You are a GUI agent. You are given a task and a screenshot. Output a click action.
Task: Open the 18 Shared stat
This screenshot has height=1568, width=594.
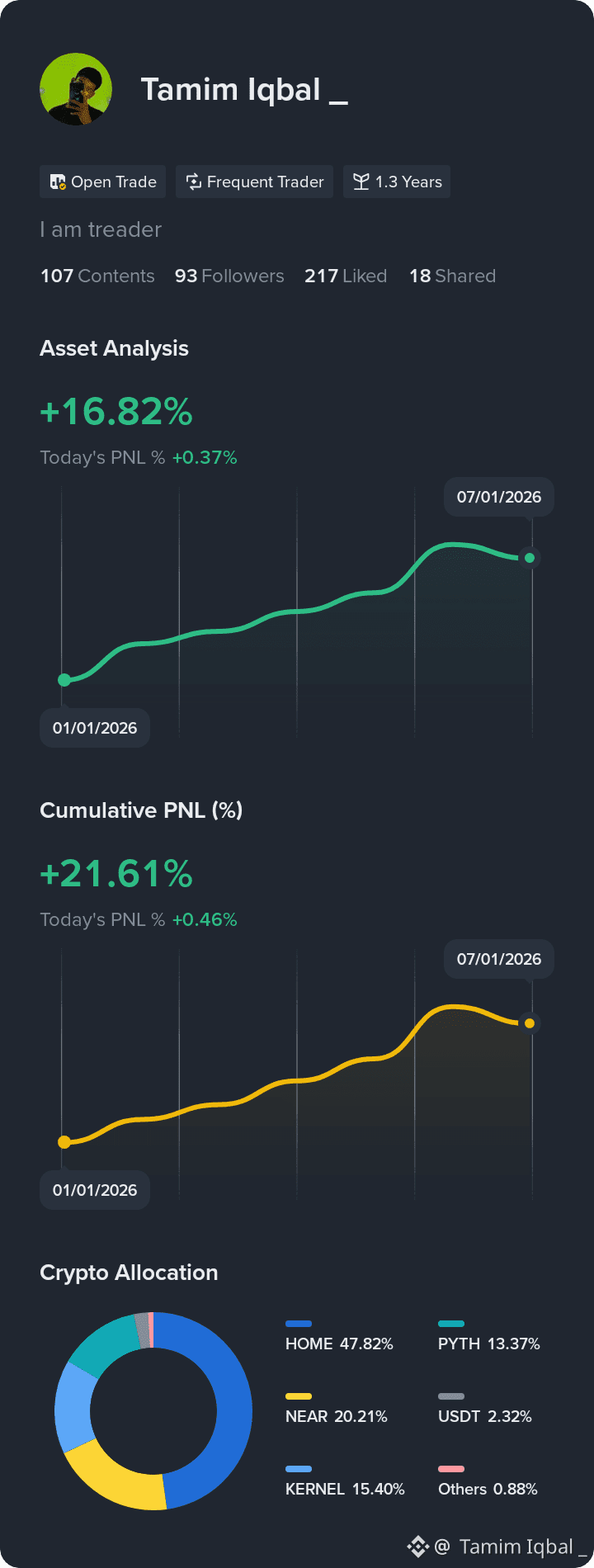[x=453, y=276]
